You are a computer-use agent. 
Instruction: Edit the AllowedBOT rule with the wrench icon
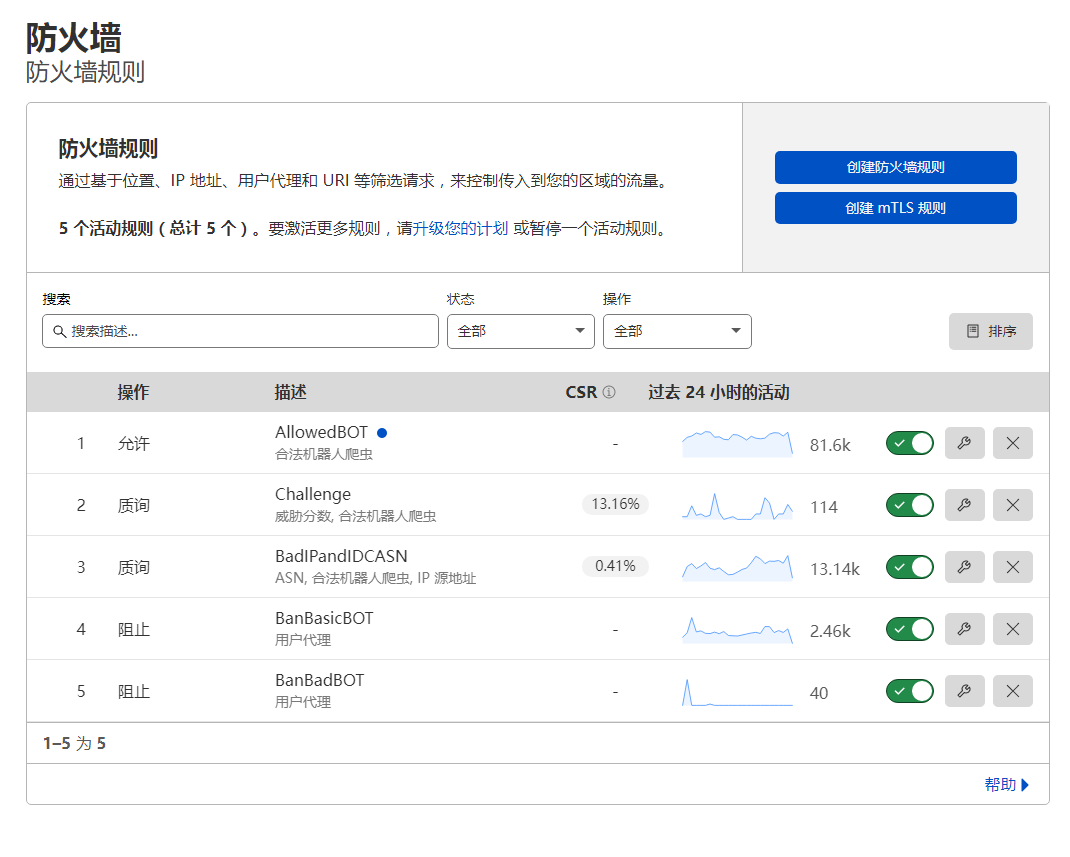(x=964, y=444)
